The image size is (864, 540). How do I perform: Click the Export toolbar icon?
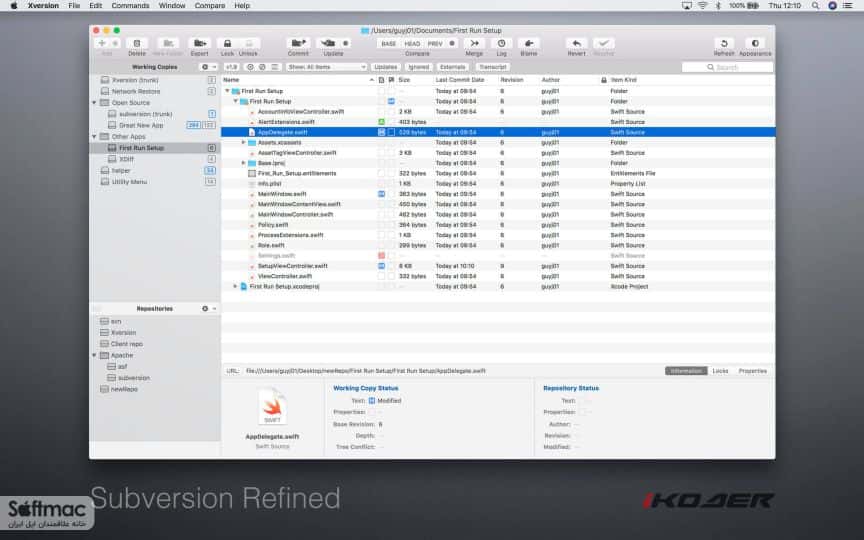coord(199,43)
